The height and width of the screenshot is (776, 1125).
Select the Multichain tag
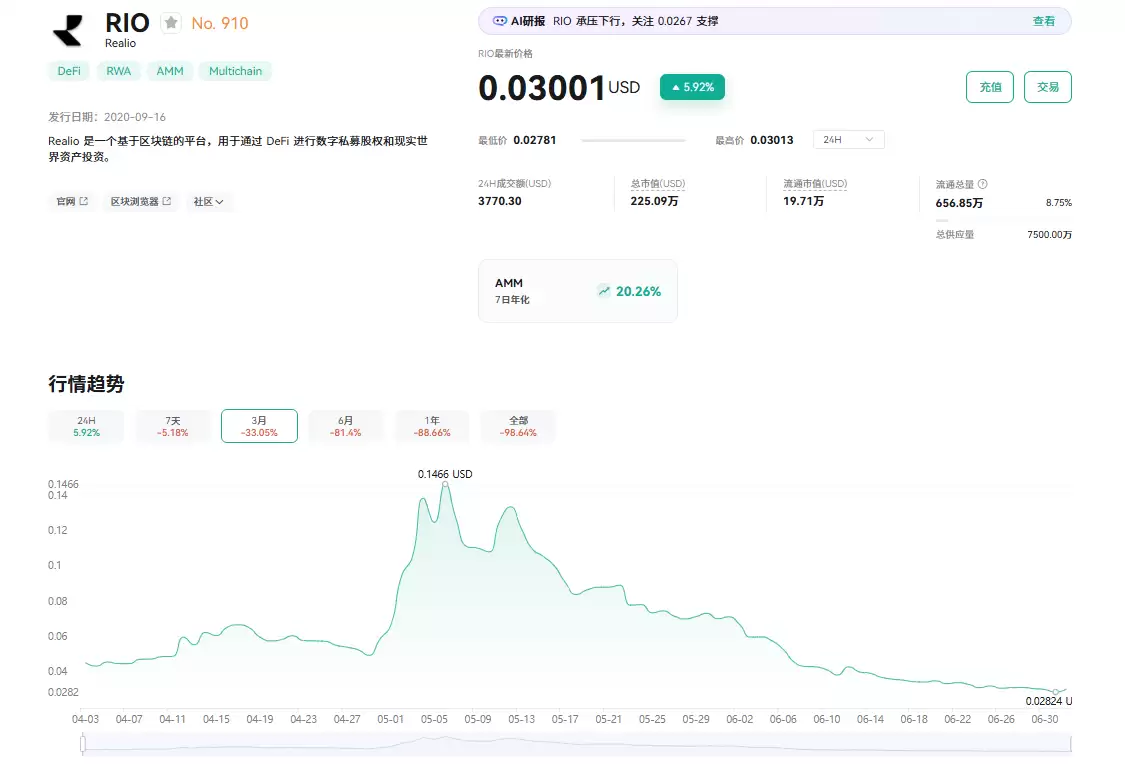coord(235,71)
